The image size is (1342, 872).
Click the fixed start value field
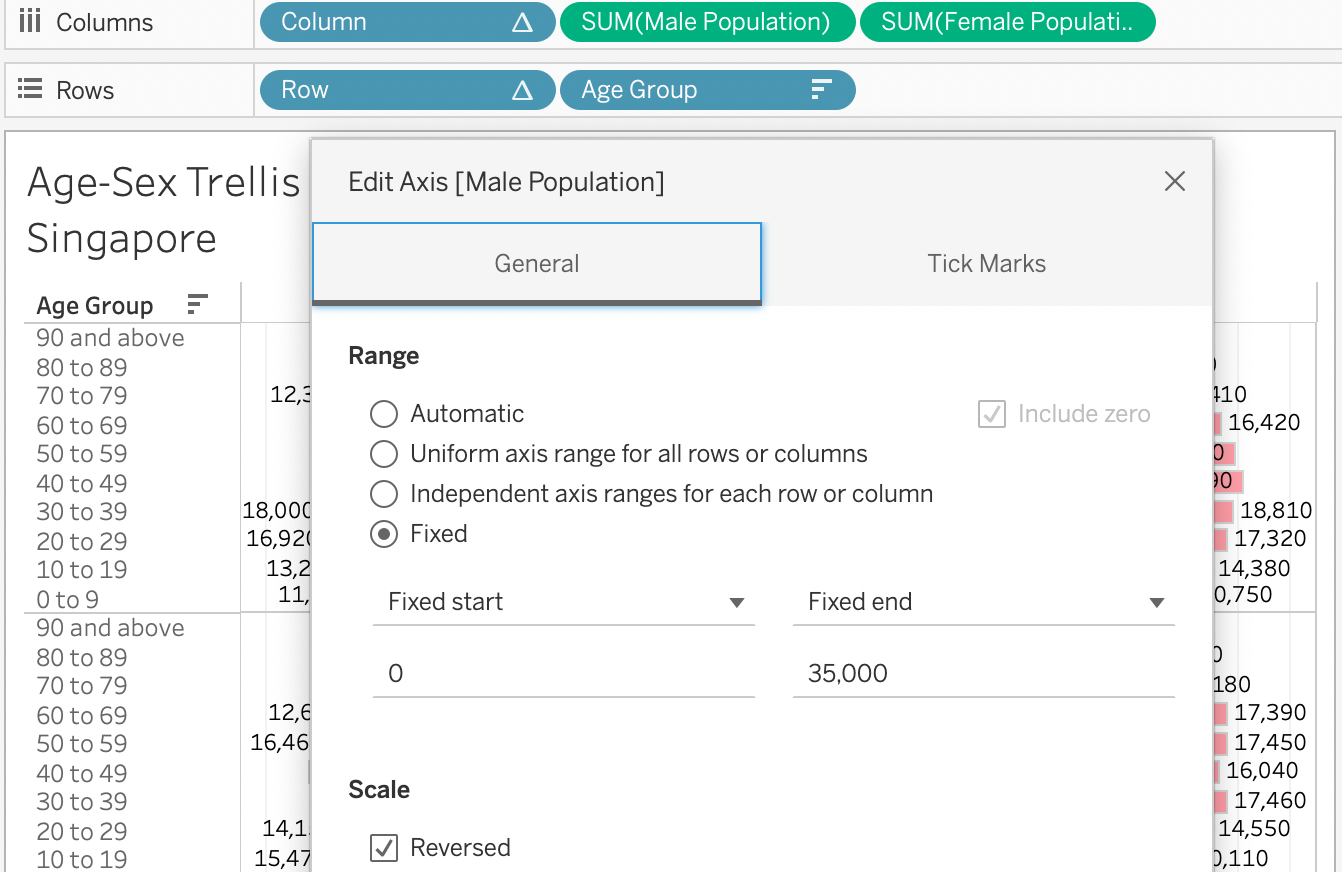click(x=563, y=673)
